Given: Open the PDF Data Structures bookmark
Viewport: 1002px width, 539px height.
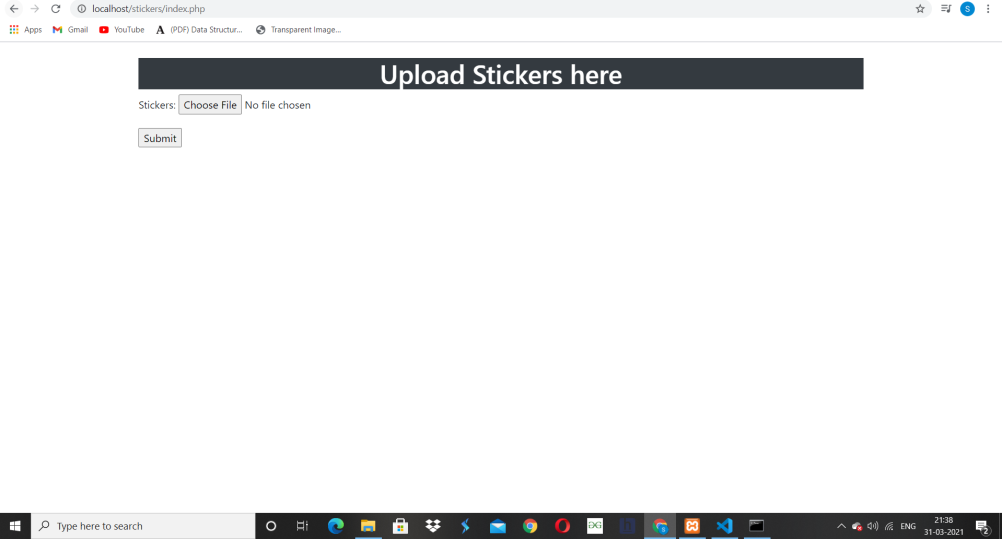Looking at the screenshot, I should pyautogui.click(x=199, y=29).
